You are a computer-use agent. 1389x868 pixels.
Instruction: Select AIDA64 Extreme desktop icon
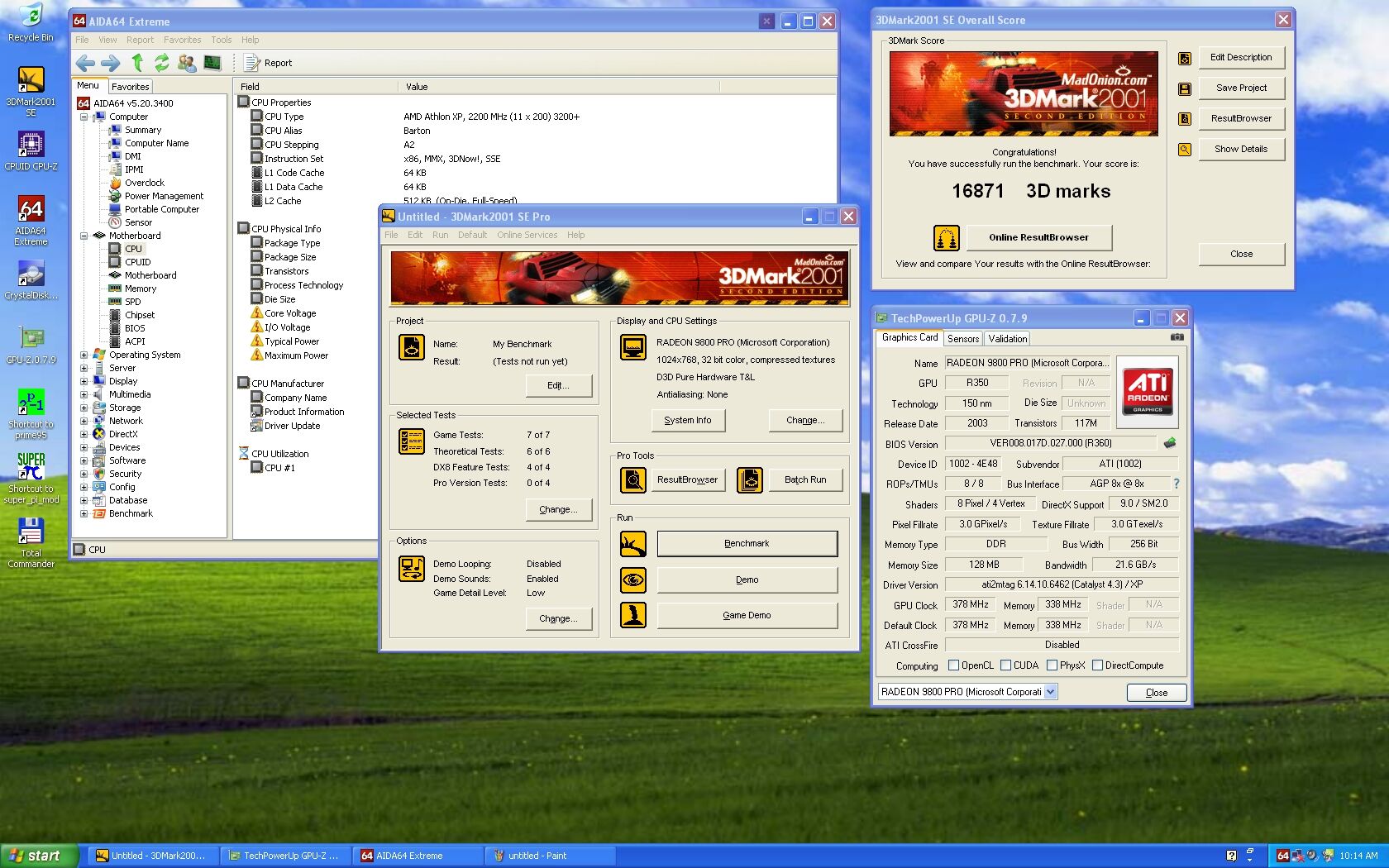(31, 220)
